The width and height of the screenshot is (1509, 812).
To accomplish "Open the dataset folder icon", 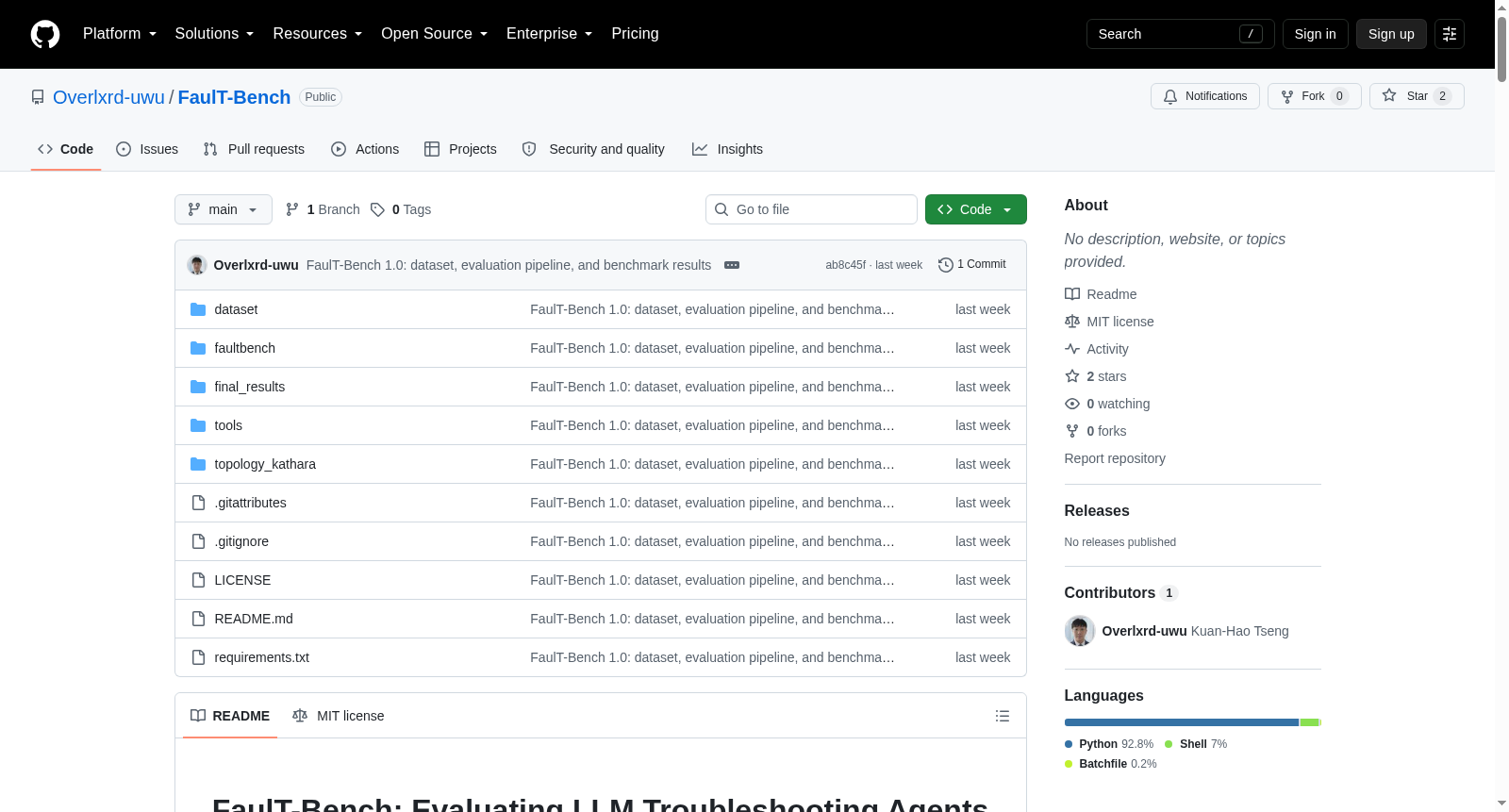I will (198, 309).
